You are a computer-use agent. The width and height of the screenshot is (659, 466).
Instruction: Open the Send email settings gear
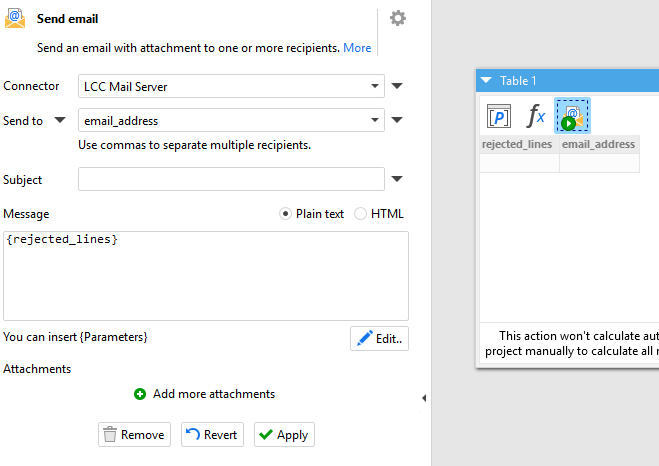point(398,19)
